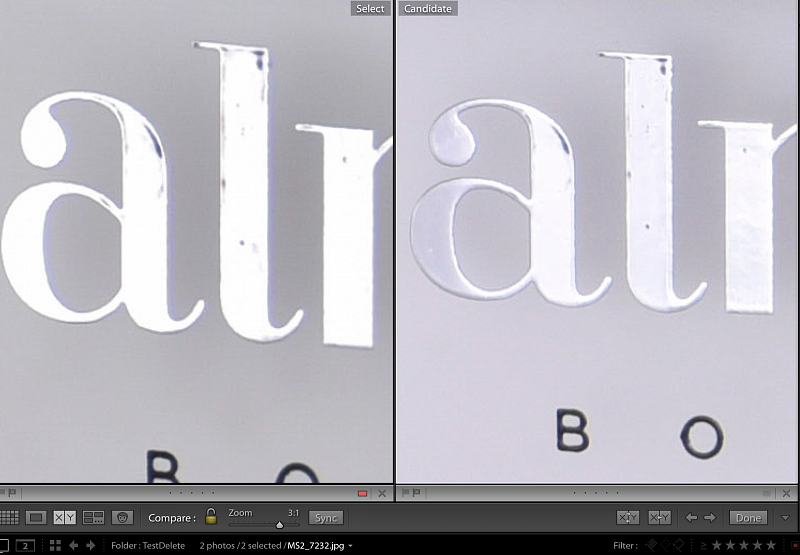Toggle the Link Focus lock icon

pos(211,517)
